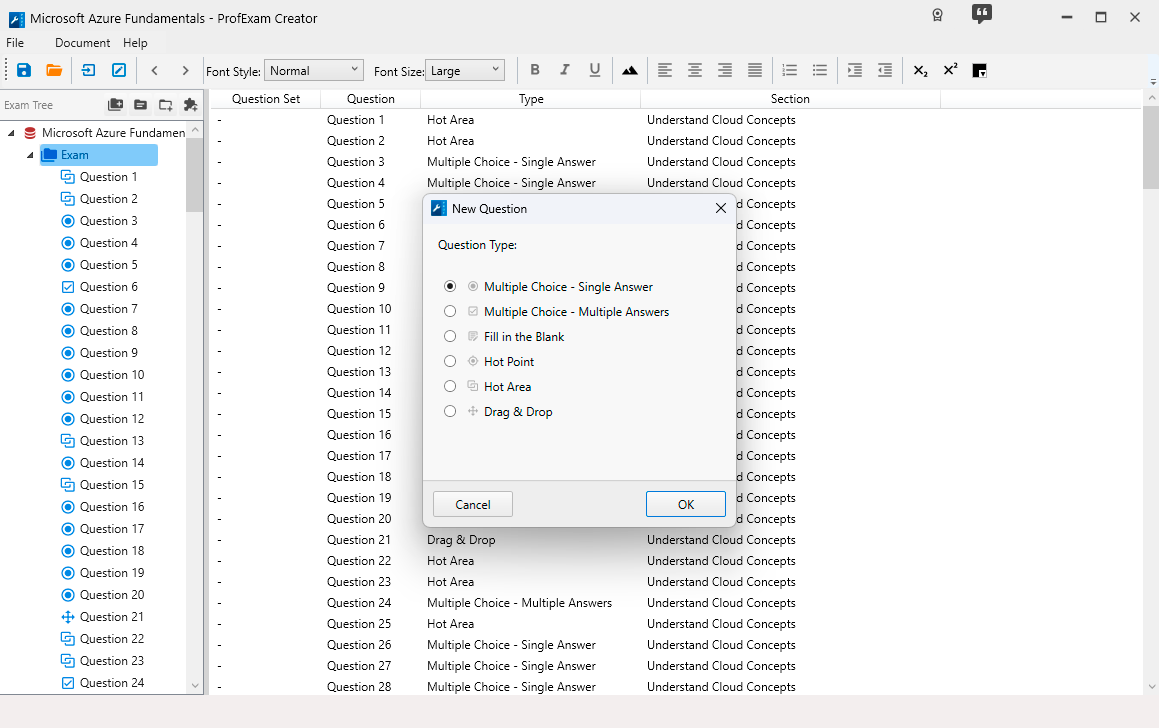Go forward with right arrow icon
Screen dimensions: 1159x728
[186, 70]
